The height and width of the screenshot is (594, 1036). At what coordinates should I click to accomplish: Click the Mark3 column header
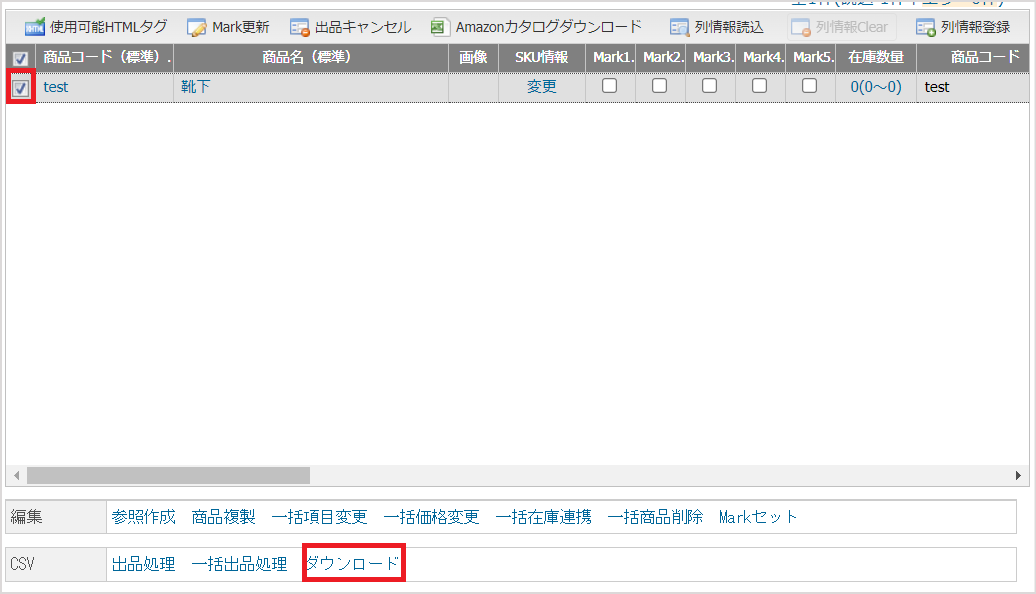(710, 57)
